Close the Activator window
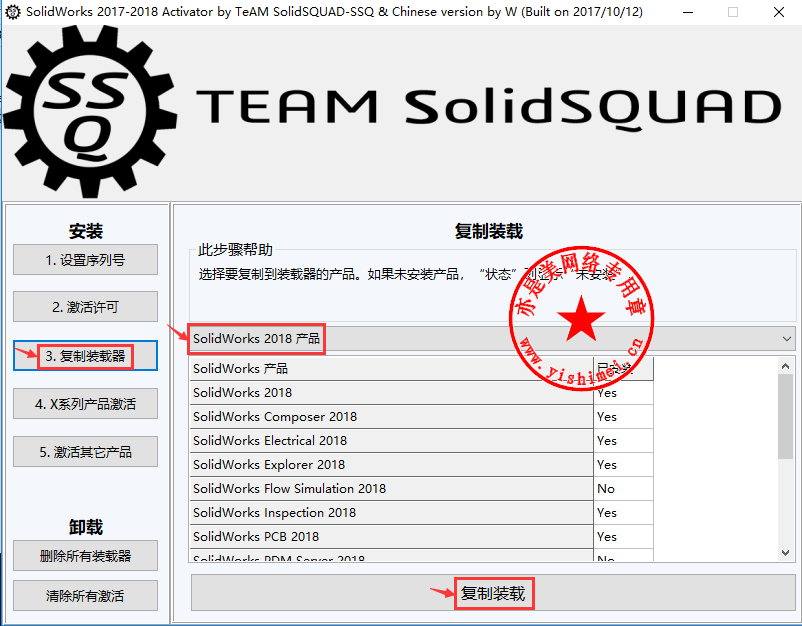The width and height of the screenshot is (802, 626). [778, 12]
